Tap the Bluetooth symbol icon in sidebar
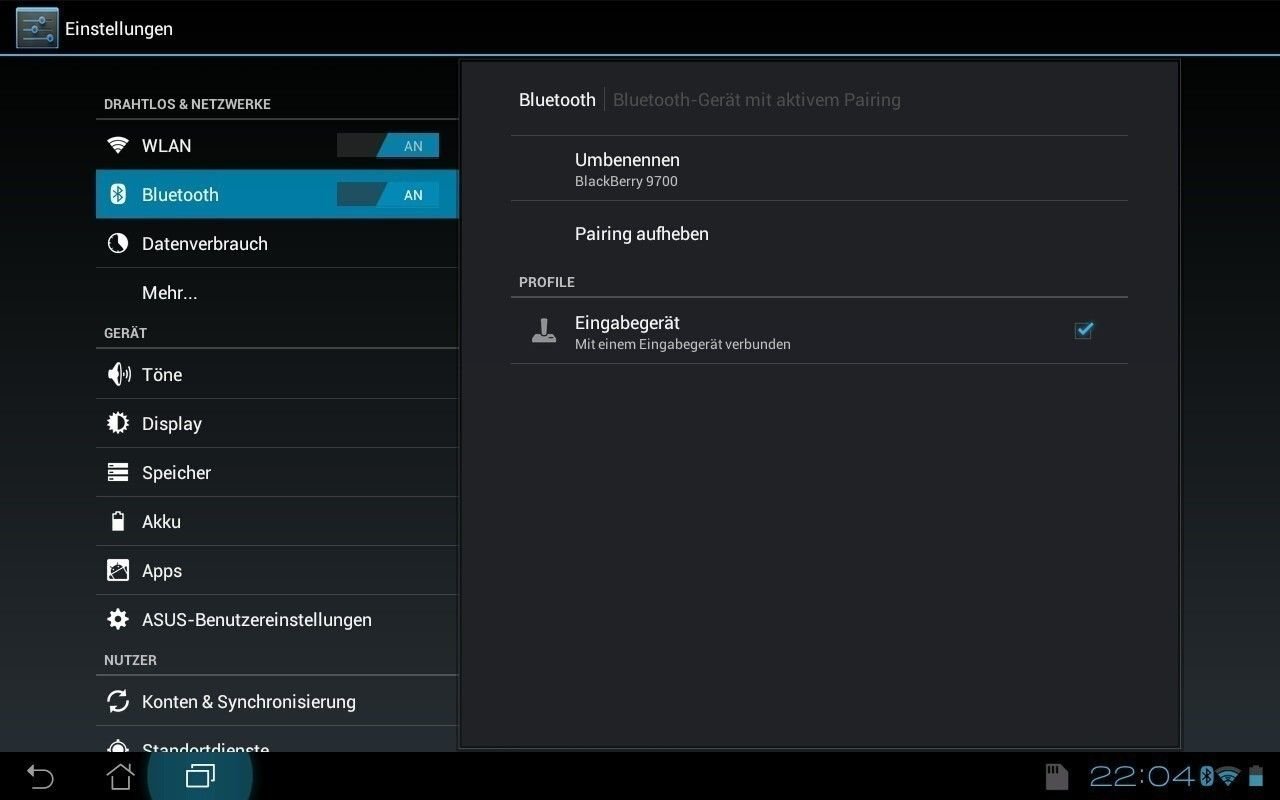Viewport: 1280px width, 800px height. pyautogui.click(x=118, y=194)
